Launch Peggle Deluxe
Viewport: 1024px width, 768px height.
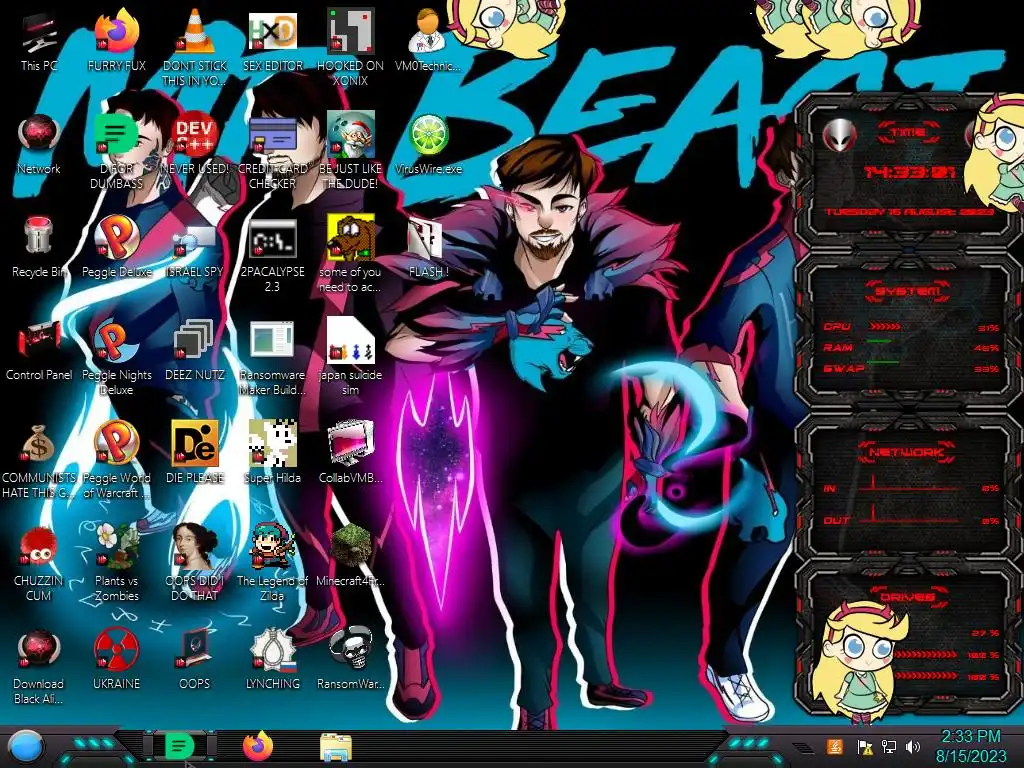tap(116, 247)
